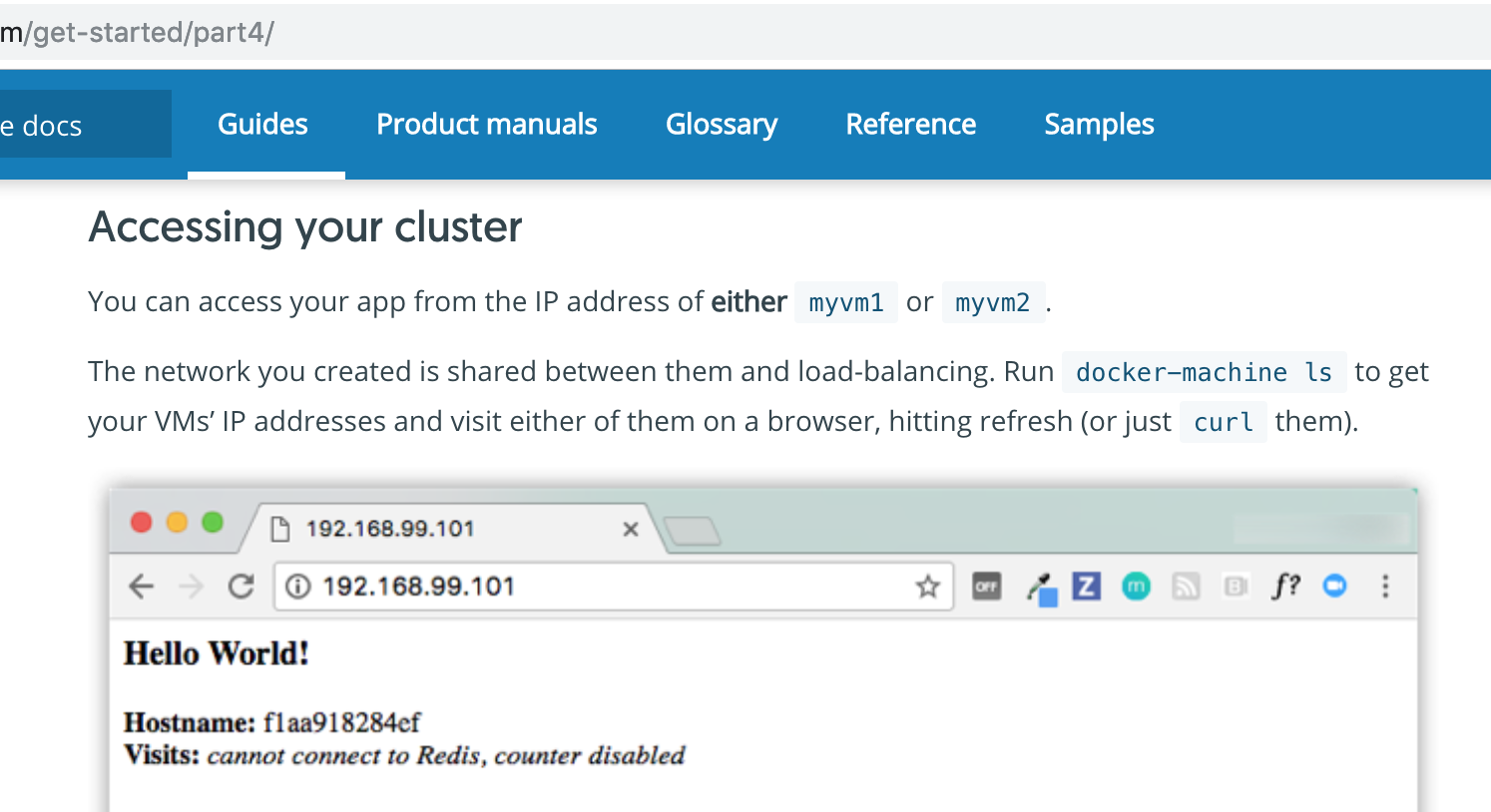Open the Zotero "Z" extension
This screenshot has height=812, width=1491.
pyautogui.click(x=1086, y=587)
